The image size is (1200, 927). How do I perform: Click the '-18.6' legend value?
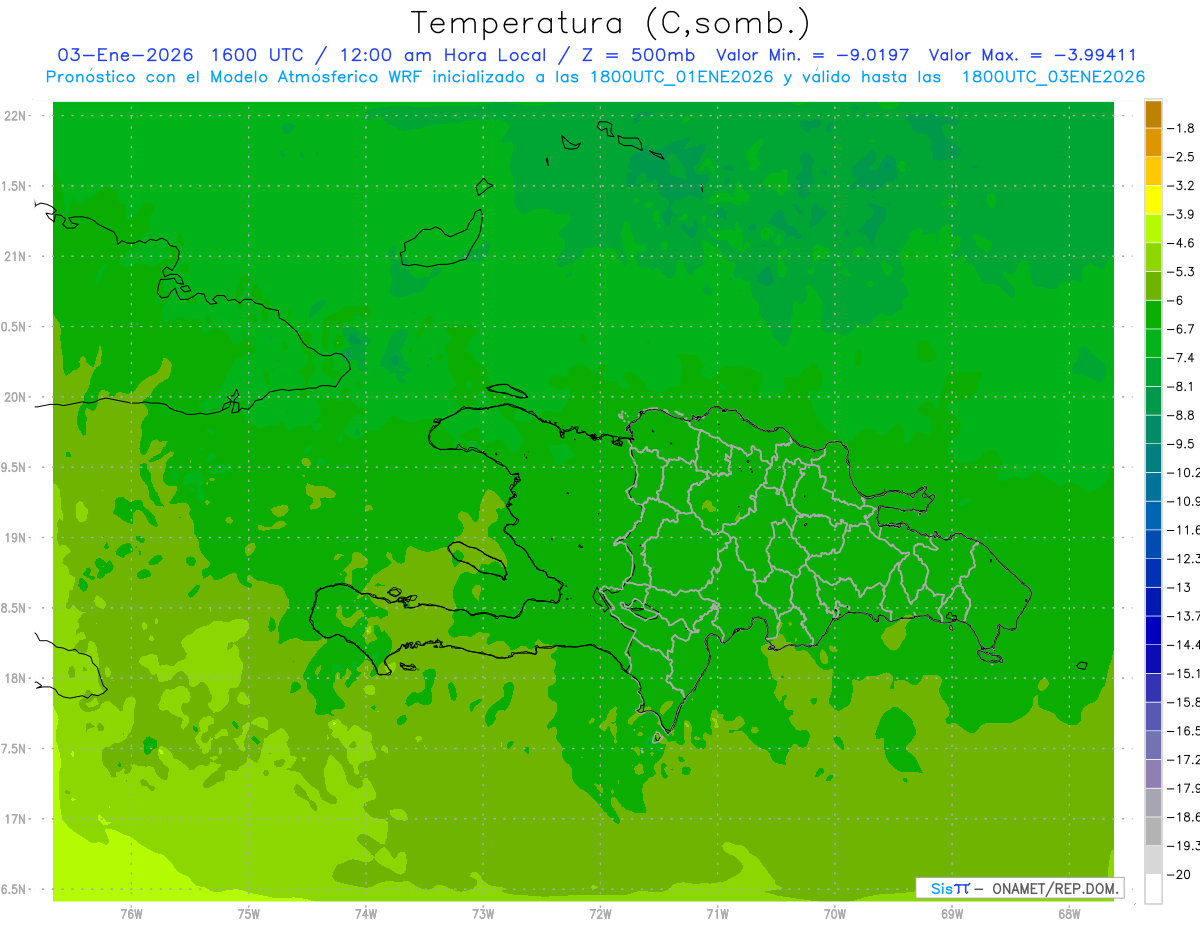tap(1185, 817)
